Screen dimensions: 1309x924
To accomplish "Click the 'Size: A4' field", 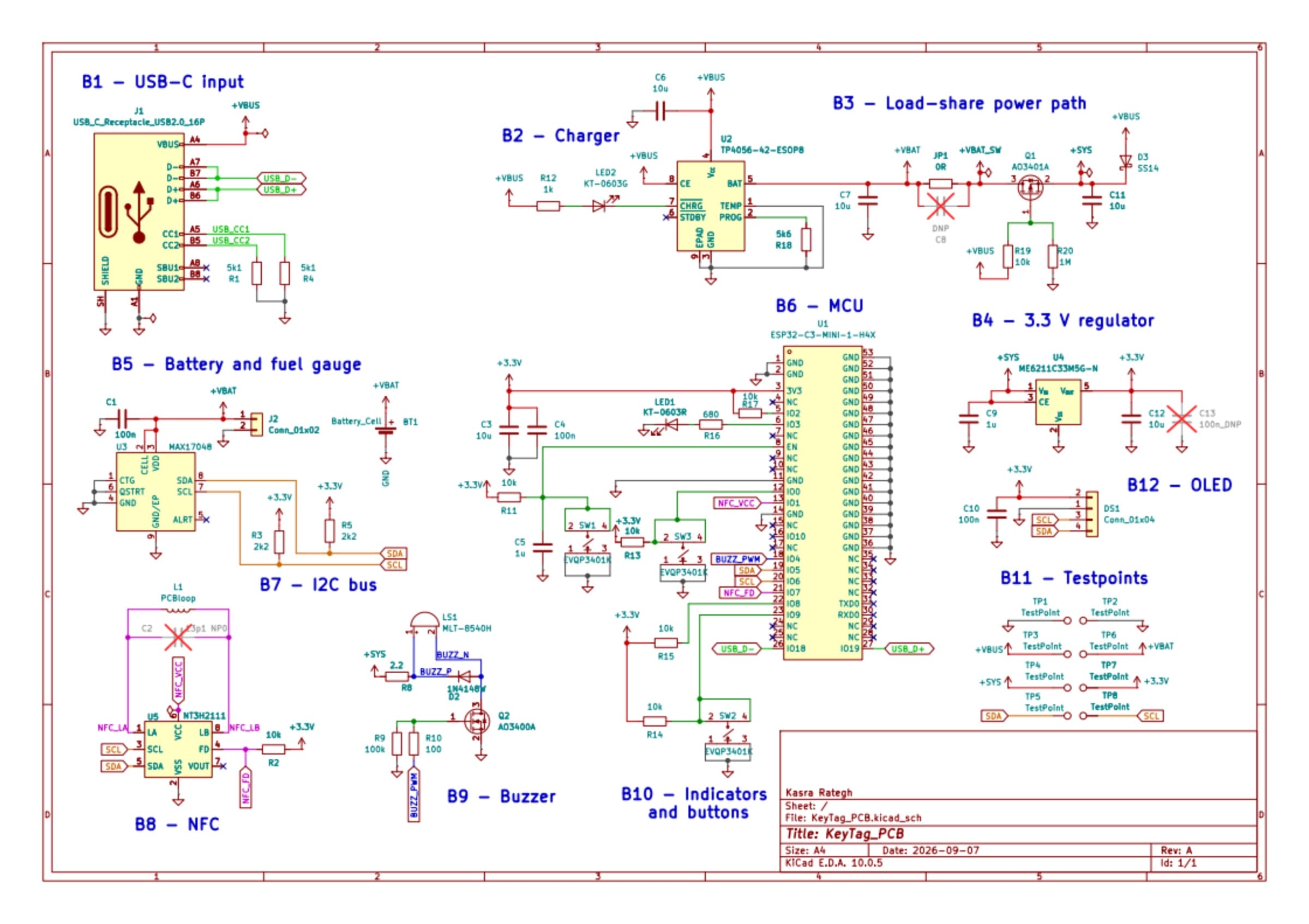I will [805, 850].
